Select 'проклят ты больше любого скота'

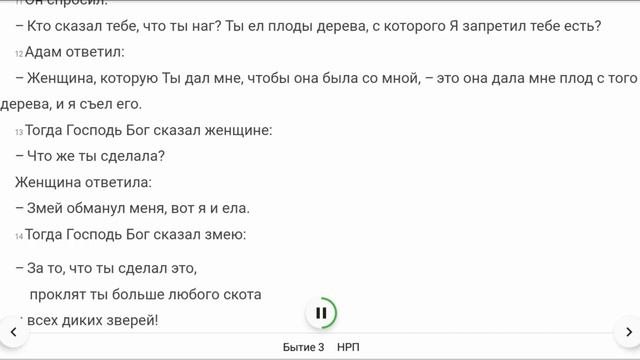click(x=146, y=294)
